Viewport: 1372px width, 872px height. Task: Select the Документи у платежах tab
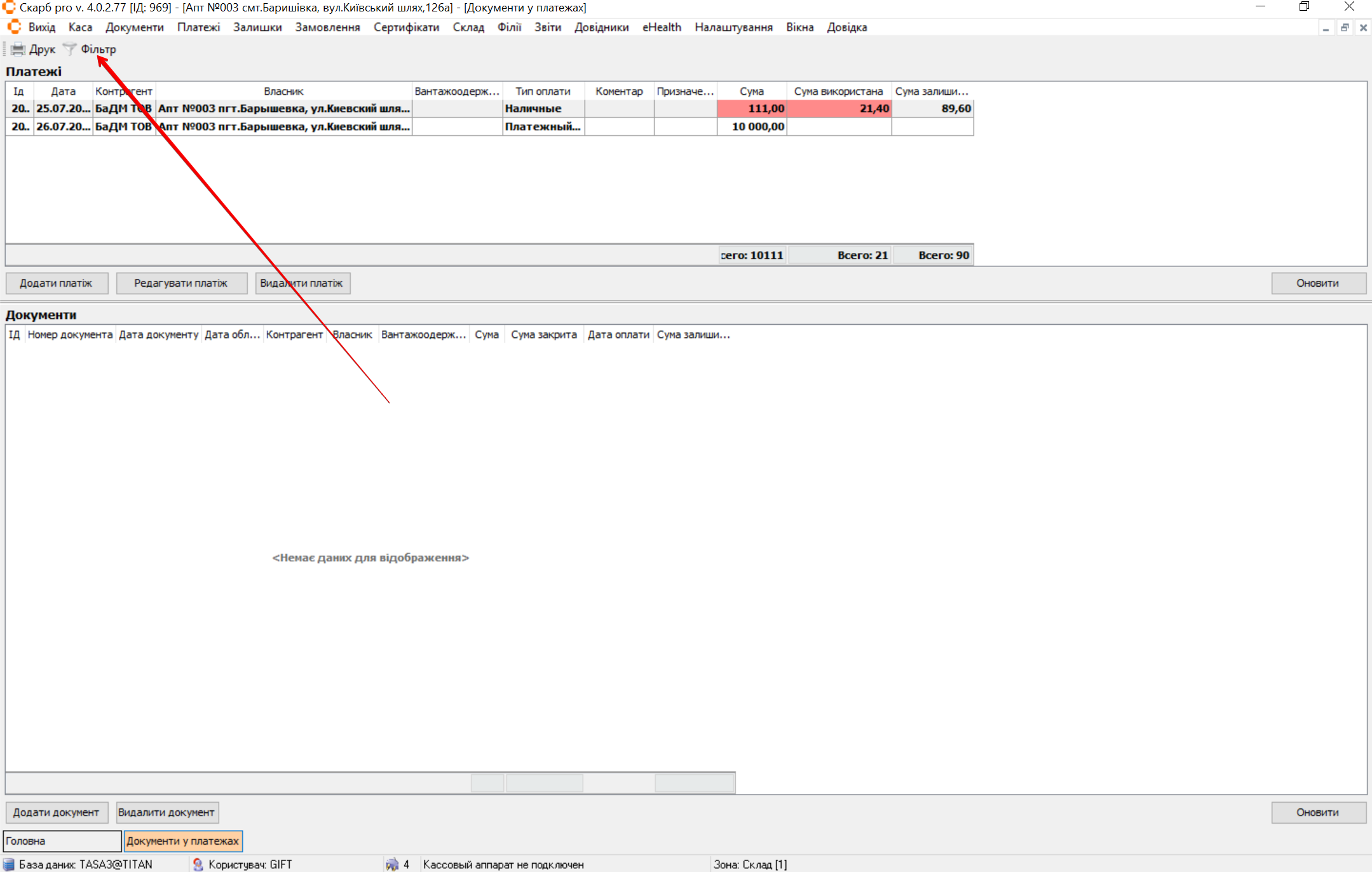[x=183, y=841]
